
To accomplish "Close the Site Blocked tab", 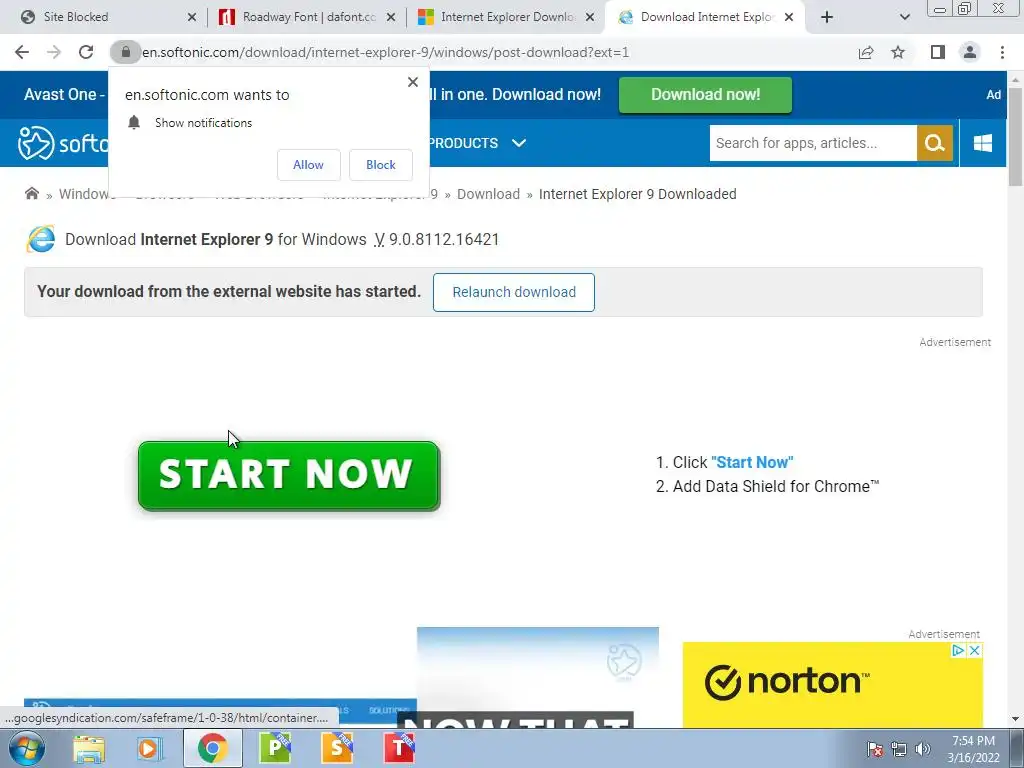I will 191,17.
